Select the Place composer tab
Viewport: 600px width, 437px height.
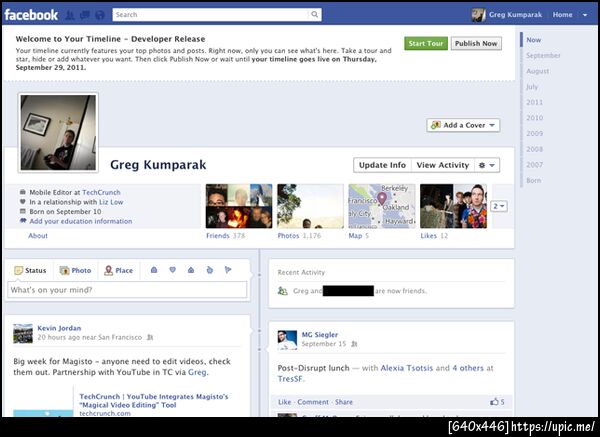[x=119, y=271]
